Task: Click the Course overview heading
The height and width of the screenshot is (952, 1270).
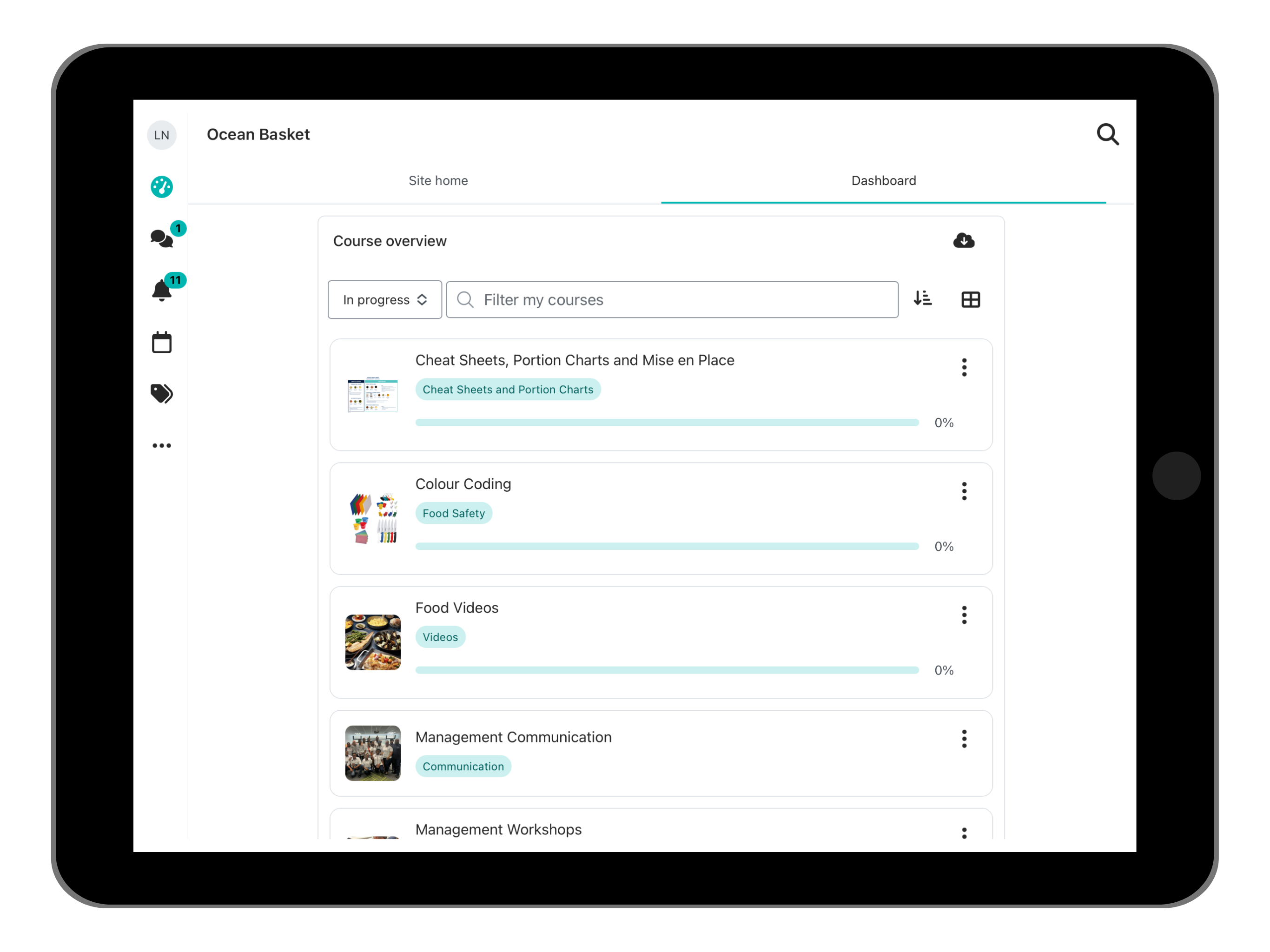Action: 390,241
